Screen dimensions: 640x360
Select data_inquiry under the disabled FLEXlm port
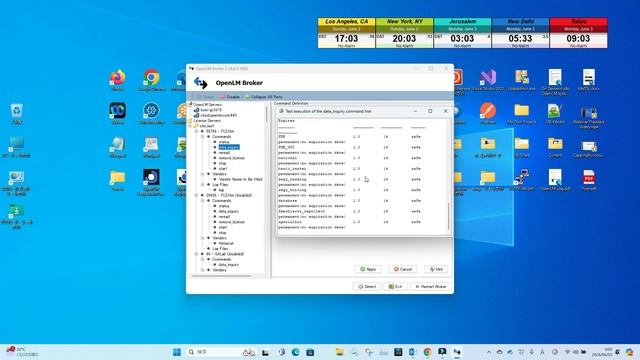tap(229, 211)
